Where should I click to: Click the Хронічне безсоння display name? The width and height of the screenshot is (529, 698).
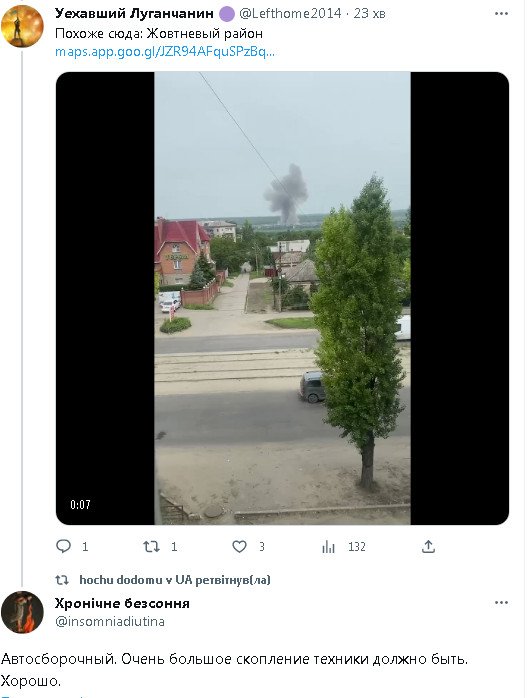[122, 603]
